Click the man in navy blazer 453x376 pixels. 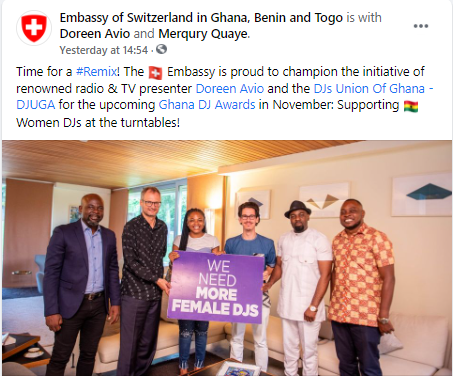point(80,283)
